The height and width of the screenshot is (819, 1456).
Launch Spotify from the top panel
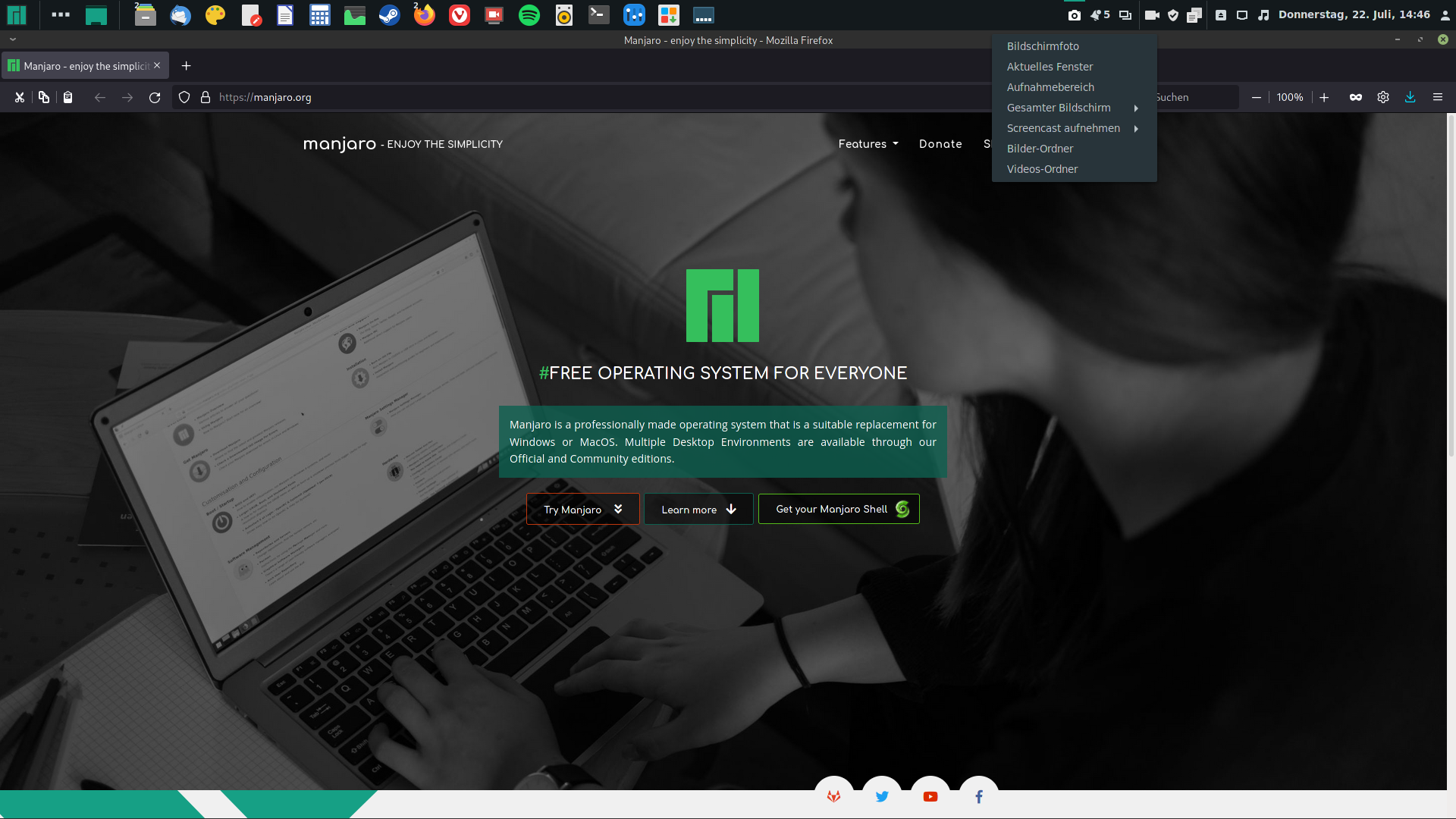click(529, 15)
